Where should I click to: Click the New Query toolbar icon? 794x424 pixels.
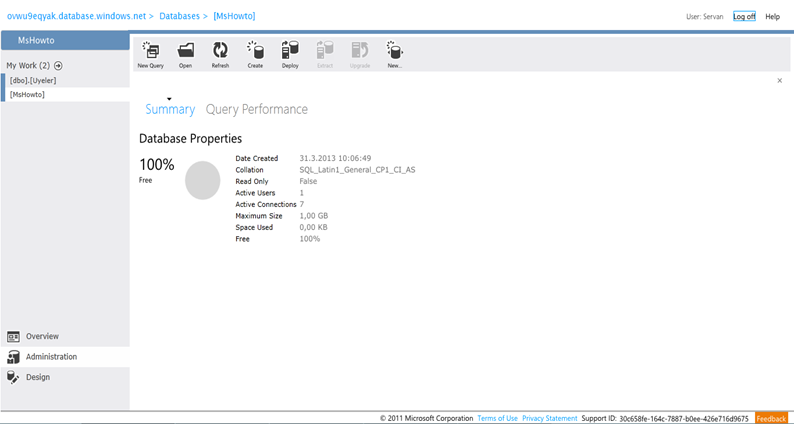click(150, 51)
